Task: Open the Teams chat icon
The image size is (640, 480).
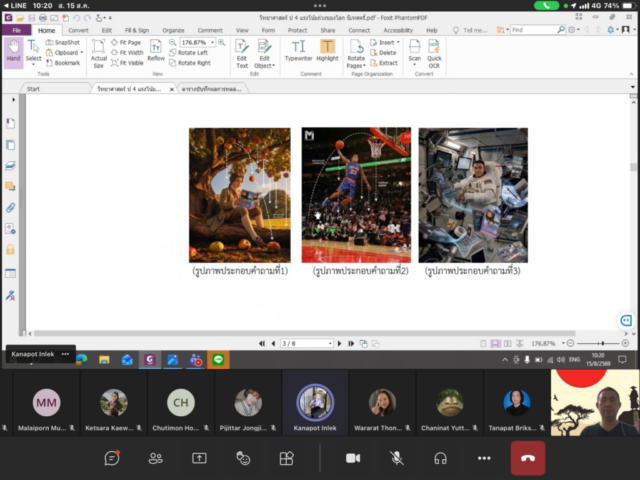Action: pyautogui.click(x=112, y=458)
